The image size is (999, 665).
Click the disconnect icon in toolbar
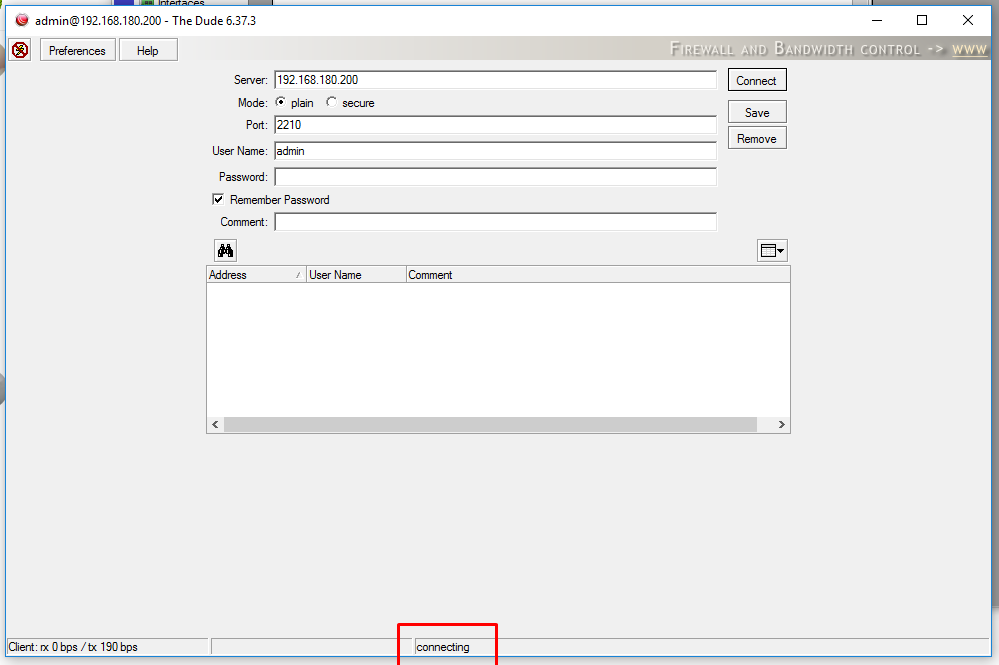tap(20, 50)
